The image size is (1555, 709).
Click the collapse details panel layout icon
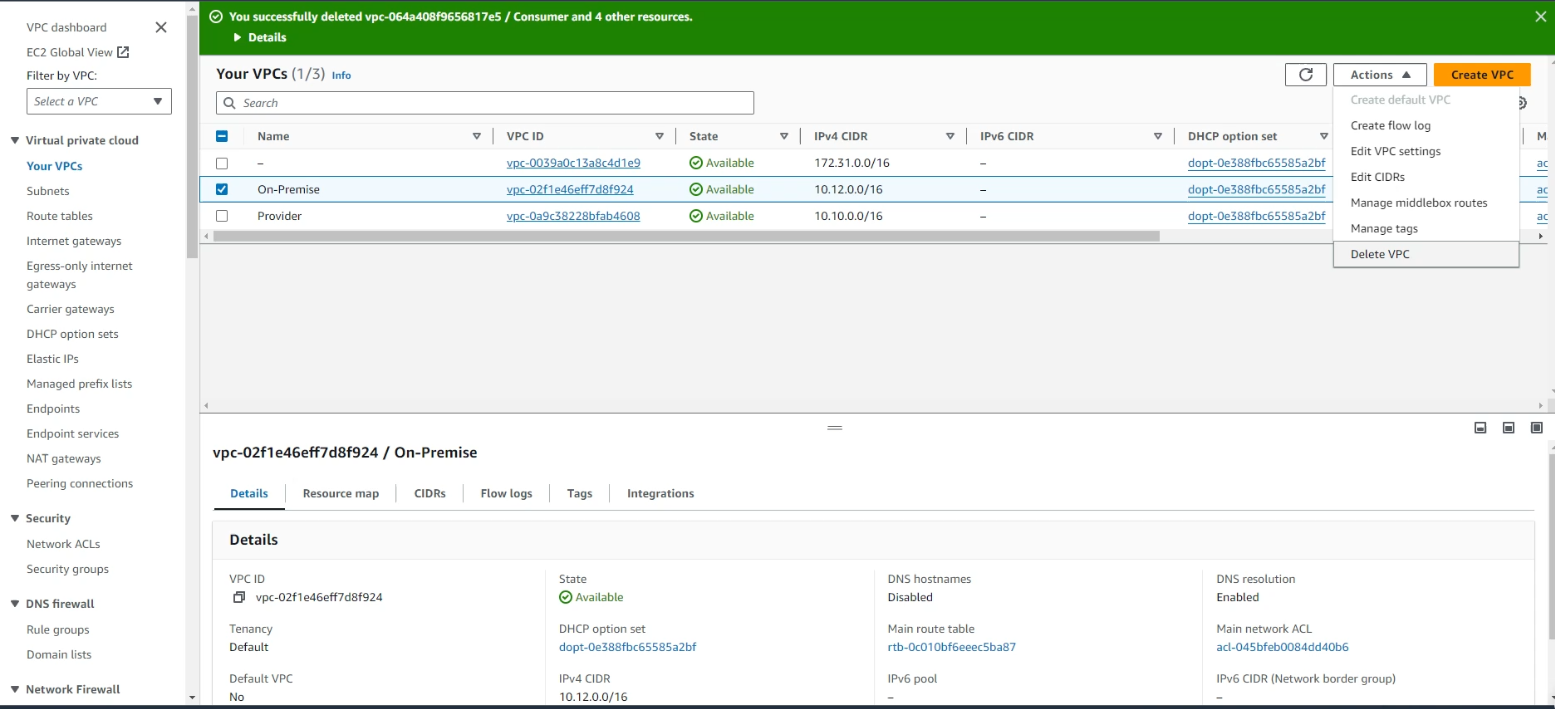coord(1480,428)
